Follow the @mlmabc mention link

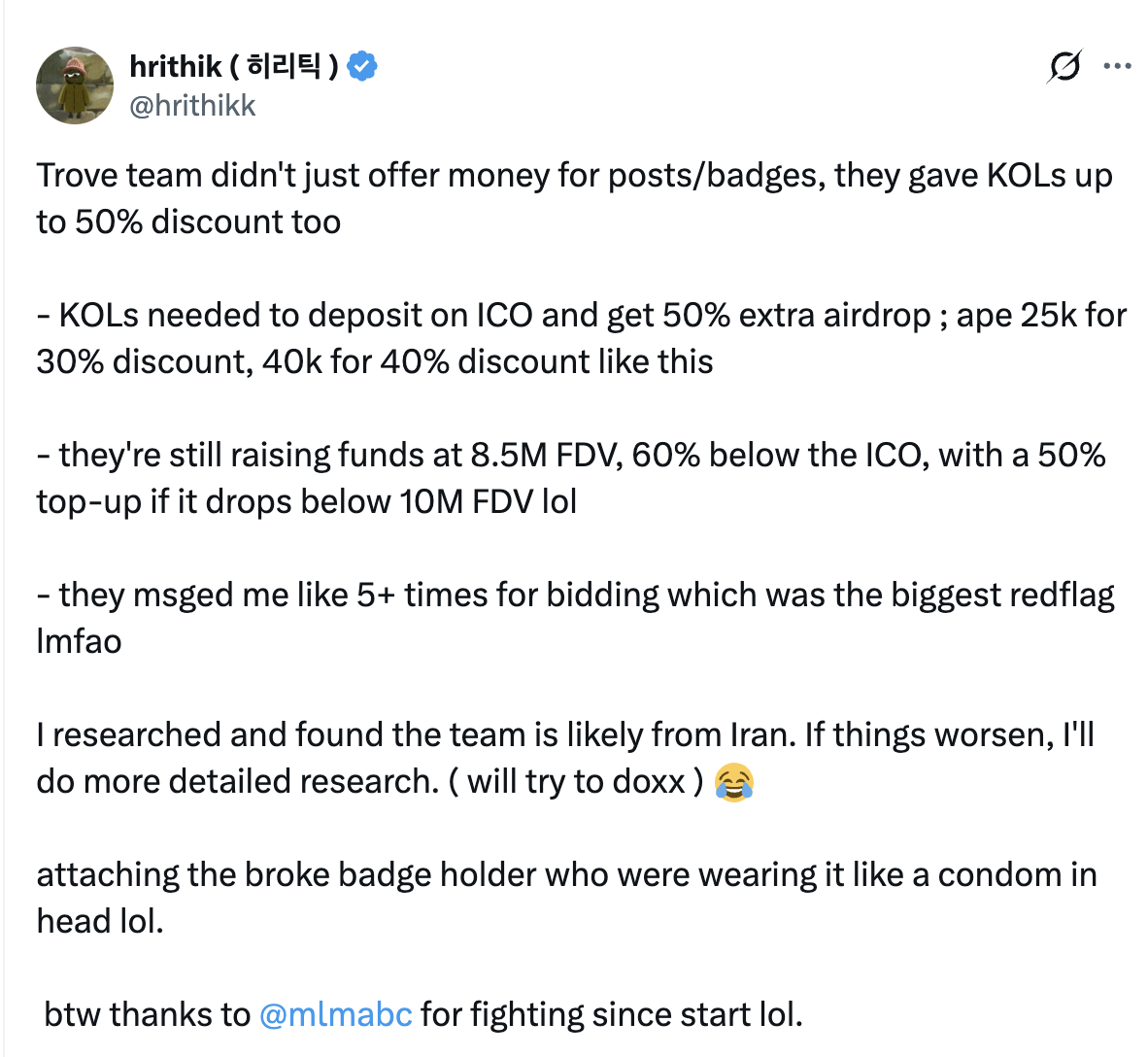click(336, 1014)
